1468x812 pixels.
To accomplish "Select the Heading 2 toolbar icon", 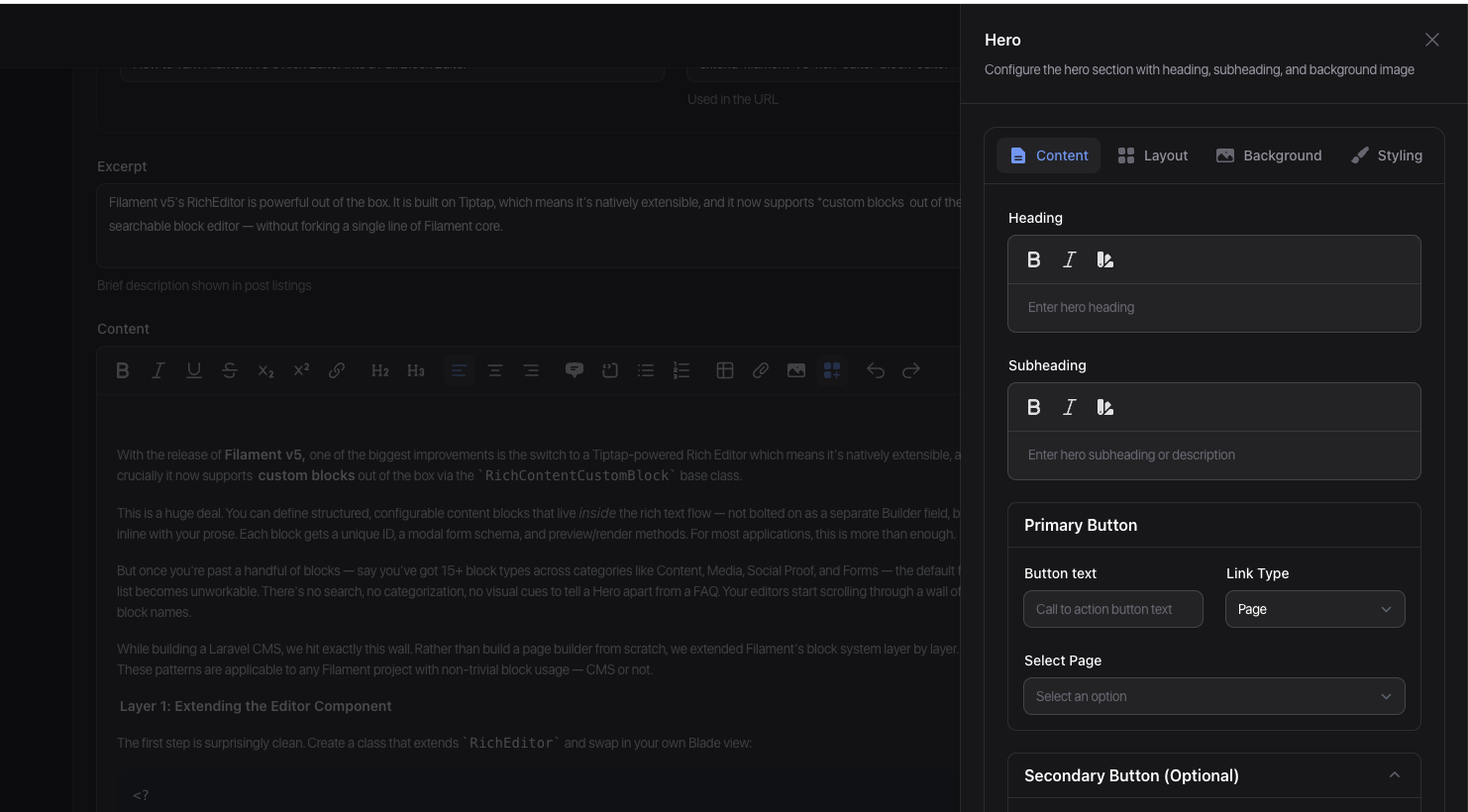I will [x=379, y=369].
